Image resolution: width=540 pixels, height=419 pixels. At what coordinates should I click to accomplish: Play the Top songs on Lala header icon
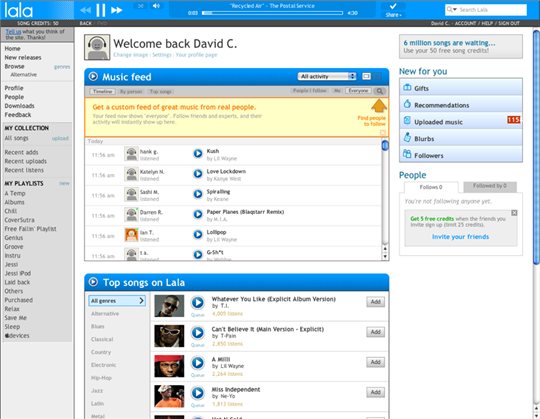click(93, 282)
